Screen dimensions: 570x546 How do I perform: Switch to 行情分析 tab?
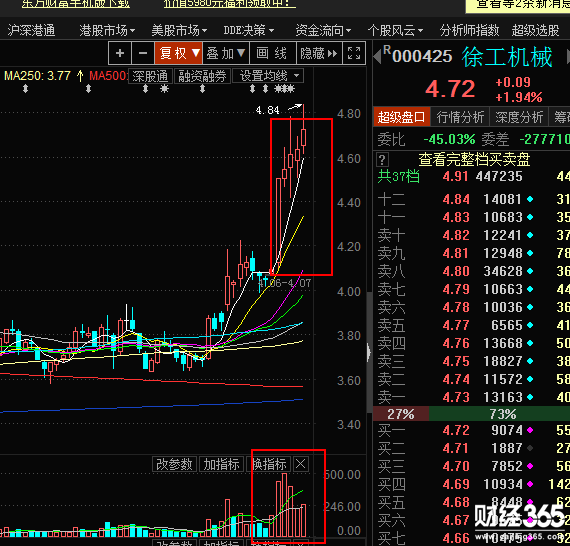point(460,117)
